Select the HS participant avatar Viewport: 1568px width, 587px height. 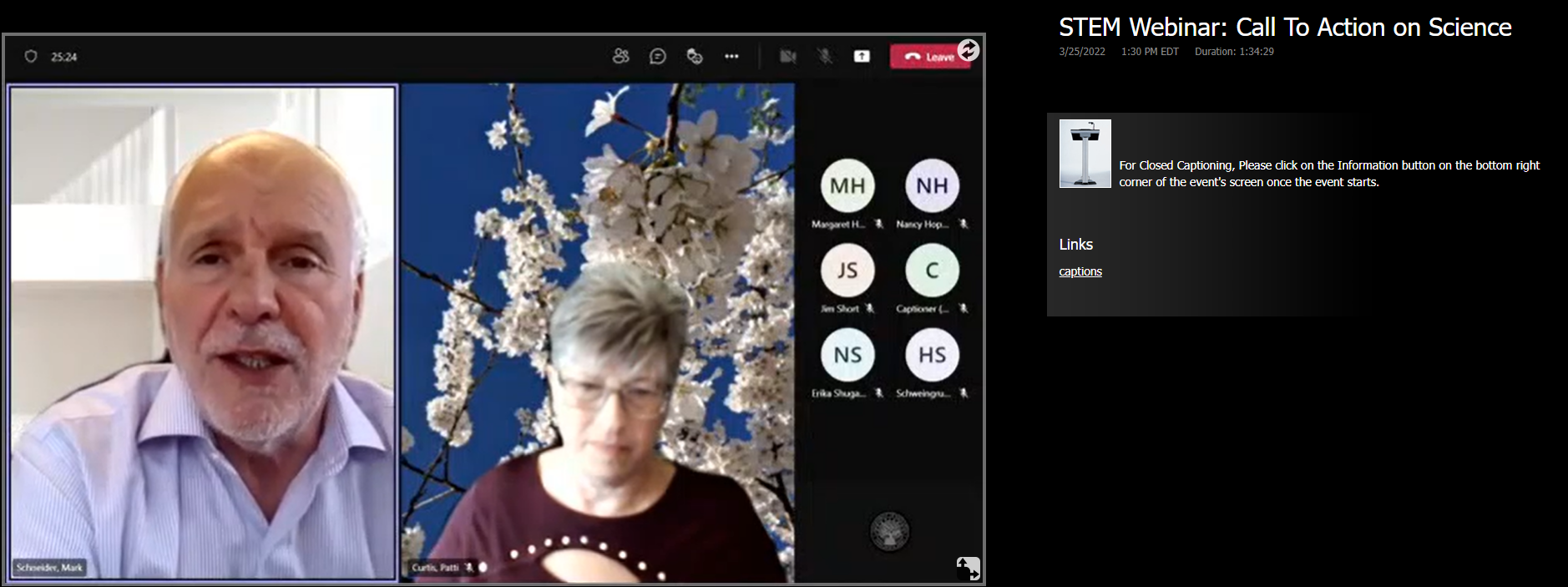932,355
